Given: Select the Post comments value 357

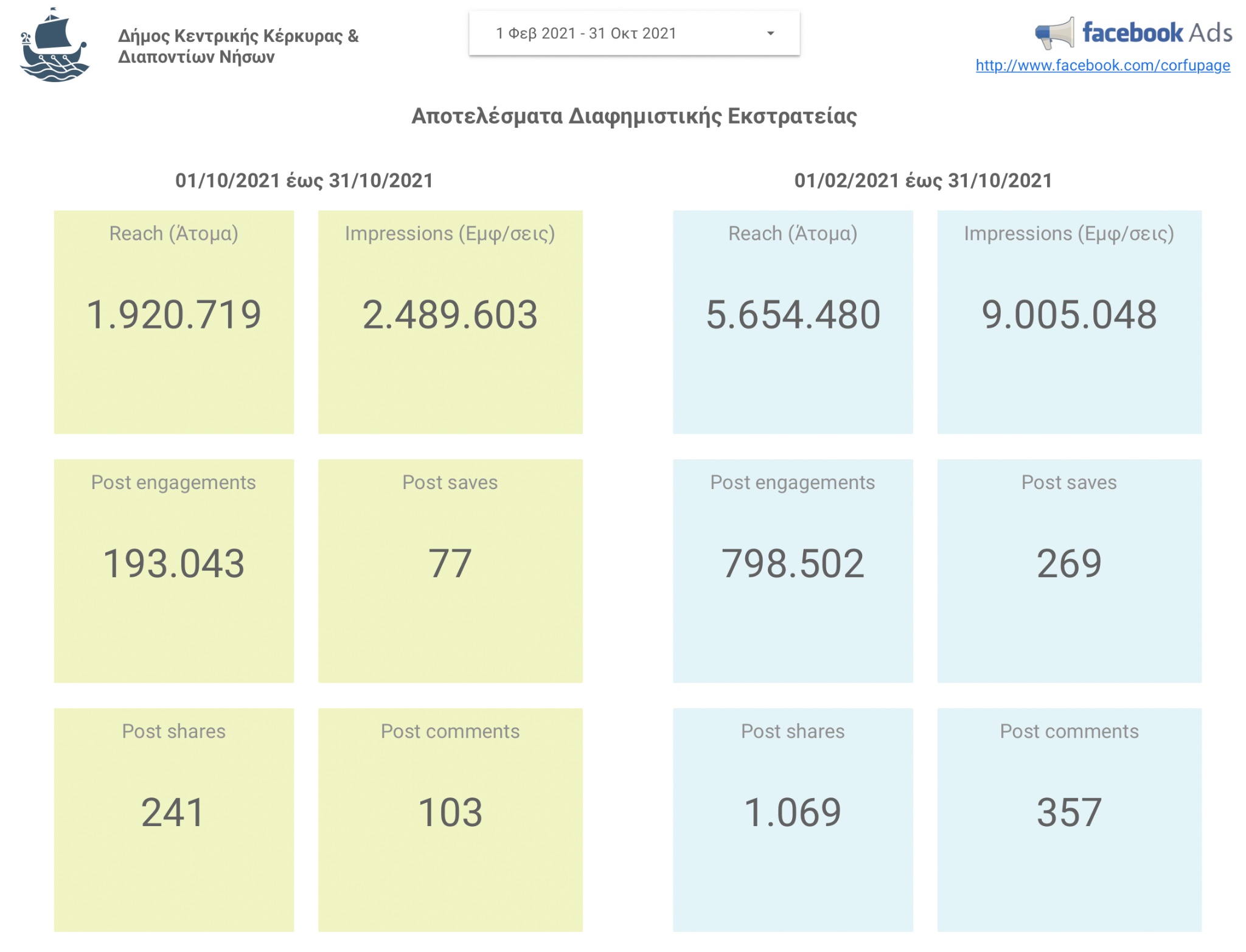Looking at the screenshot, I should [x=1069, y=812].
